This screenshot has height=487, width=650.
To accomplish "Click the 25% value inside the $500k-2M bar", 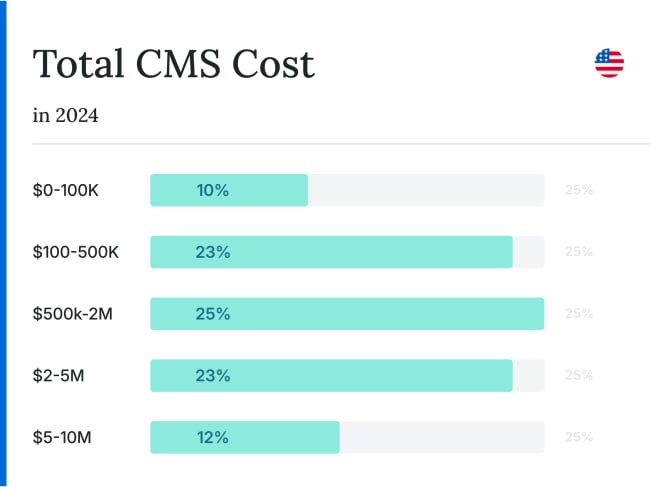I will point(213,314).
